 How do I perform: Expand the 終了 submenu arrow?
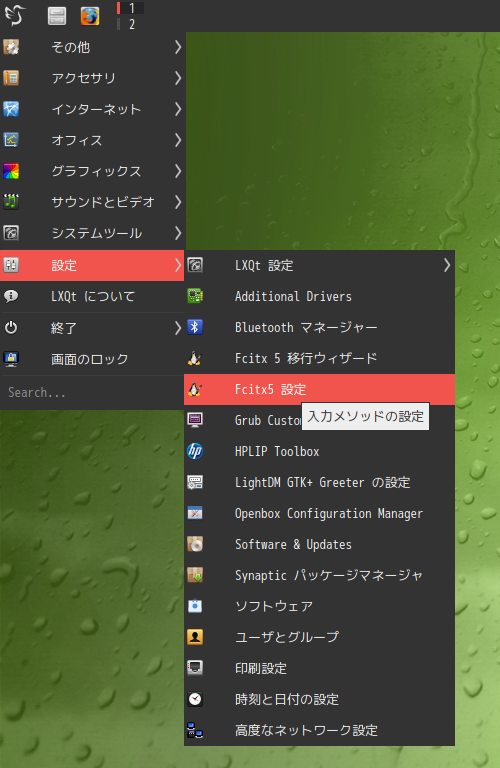click(178, 328)
